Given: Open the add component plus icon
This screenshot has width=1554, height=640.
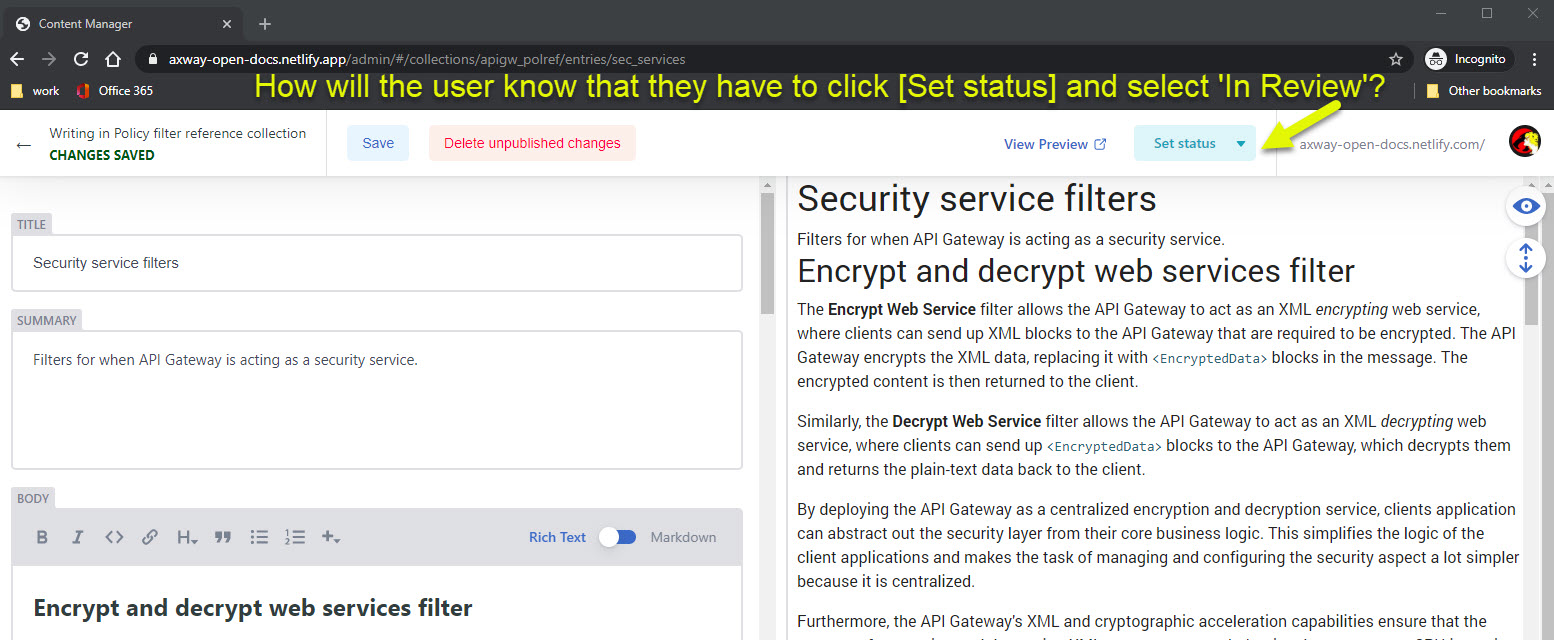Looking at the screenshot, I should 331,537.
